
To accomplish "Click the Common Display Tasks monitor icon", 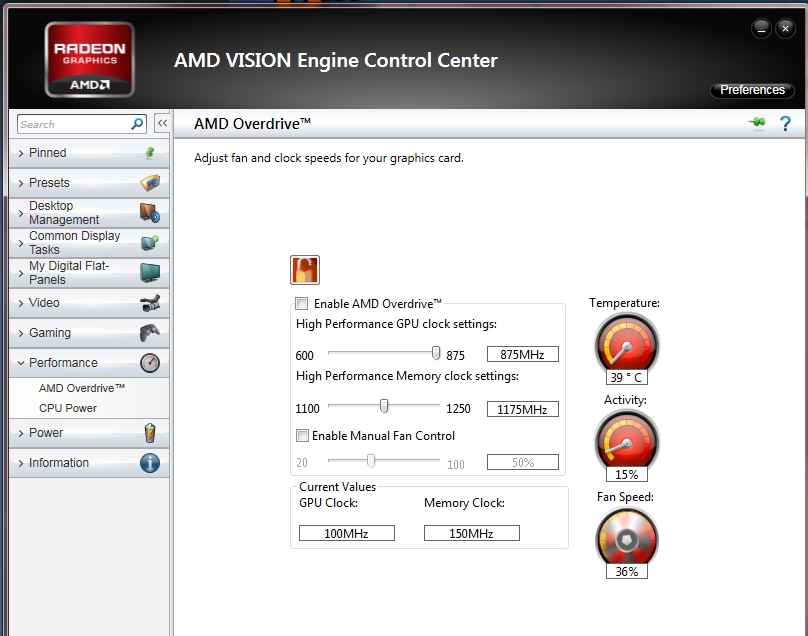I will pos(150,242).
